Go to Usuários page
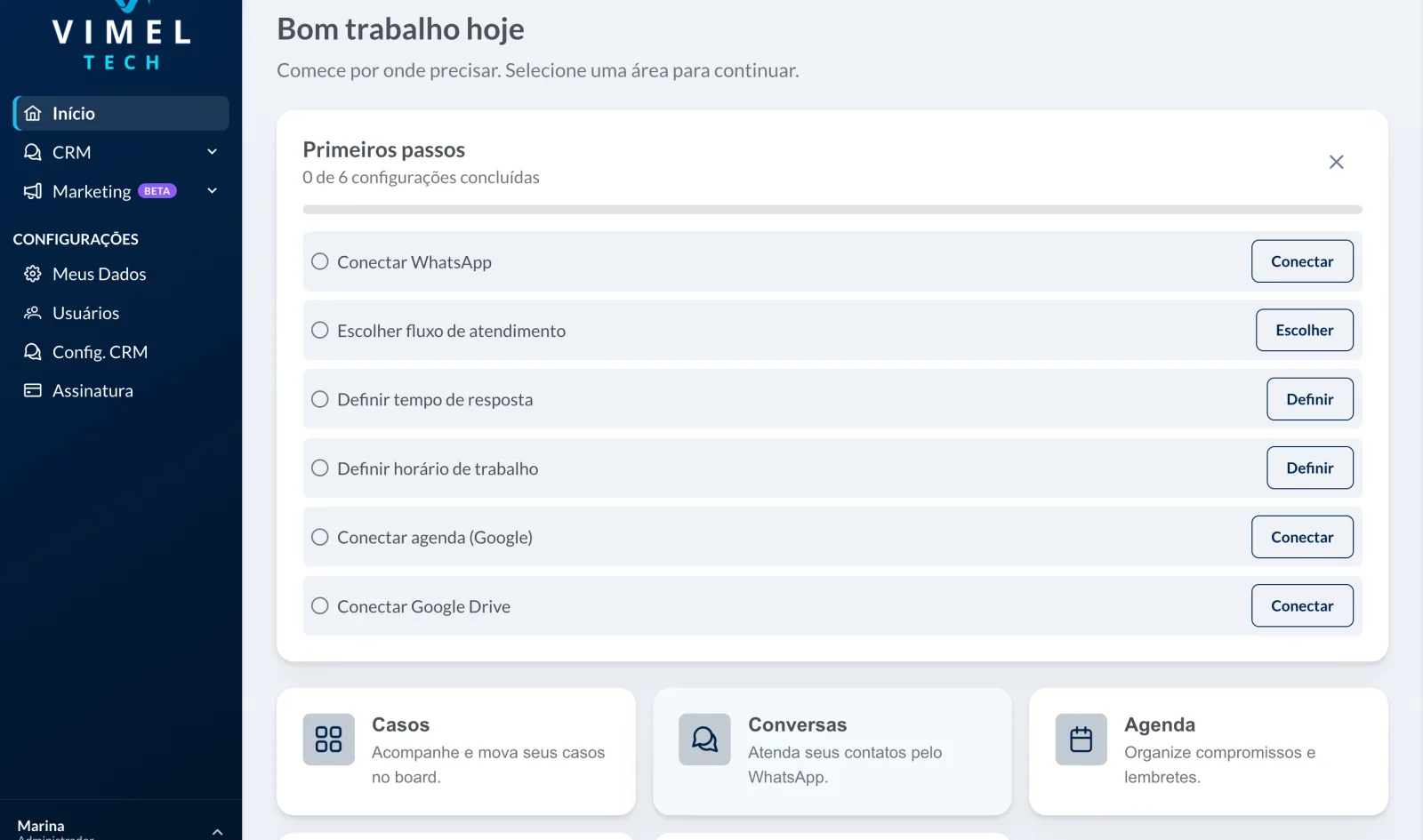Screen dimensions: 1423x840 121,313
